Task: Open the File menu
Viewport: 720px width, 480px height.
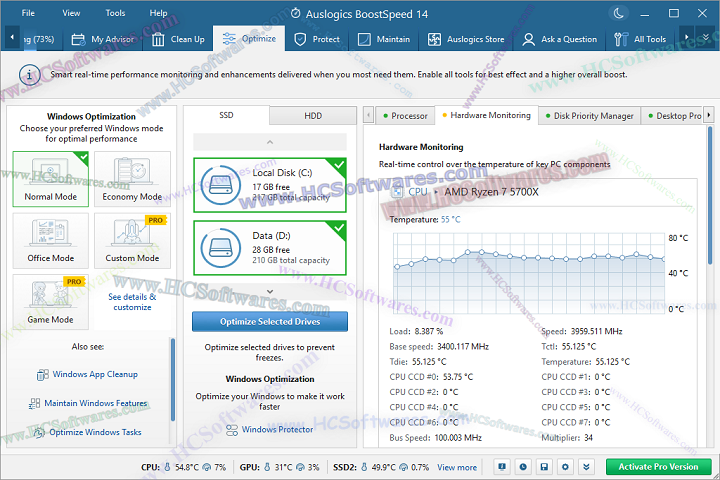Action: [x=28, y=13]
